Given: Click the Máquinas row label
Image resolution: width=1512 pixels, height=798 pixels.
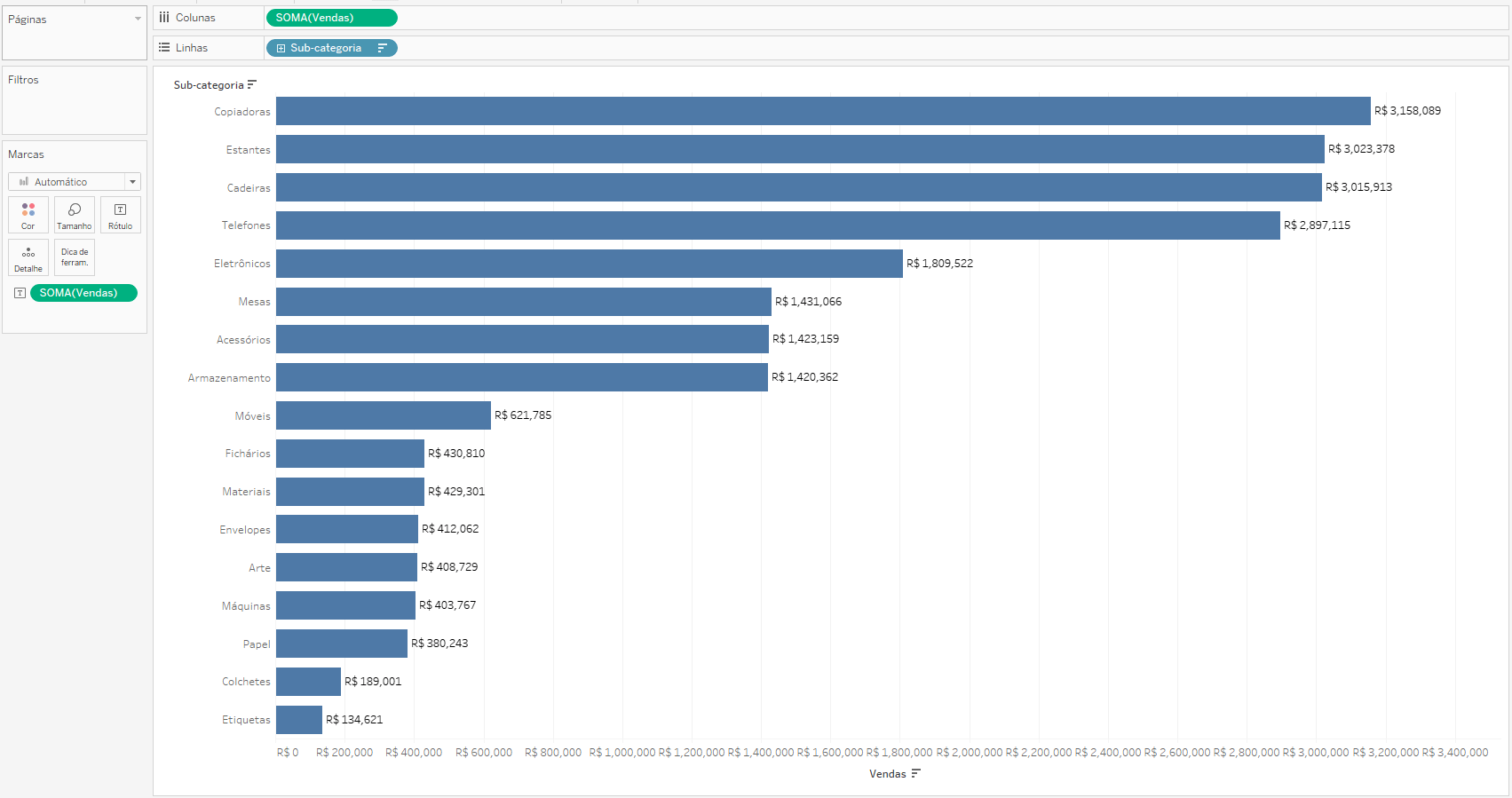Looking at the screenshot, I should [246, 606].
